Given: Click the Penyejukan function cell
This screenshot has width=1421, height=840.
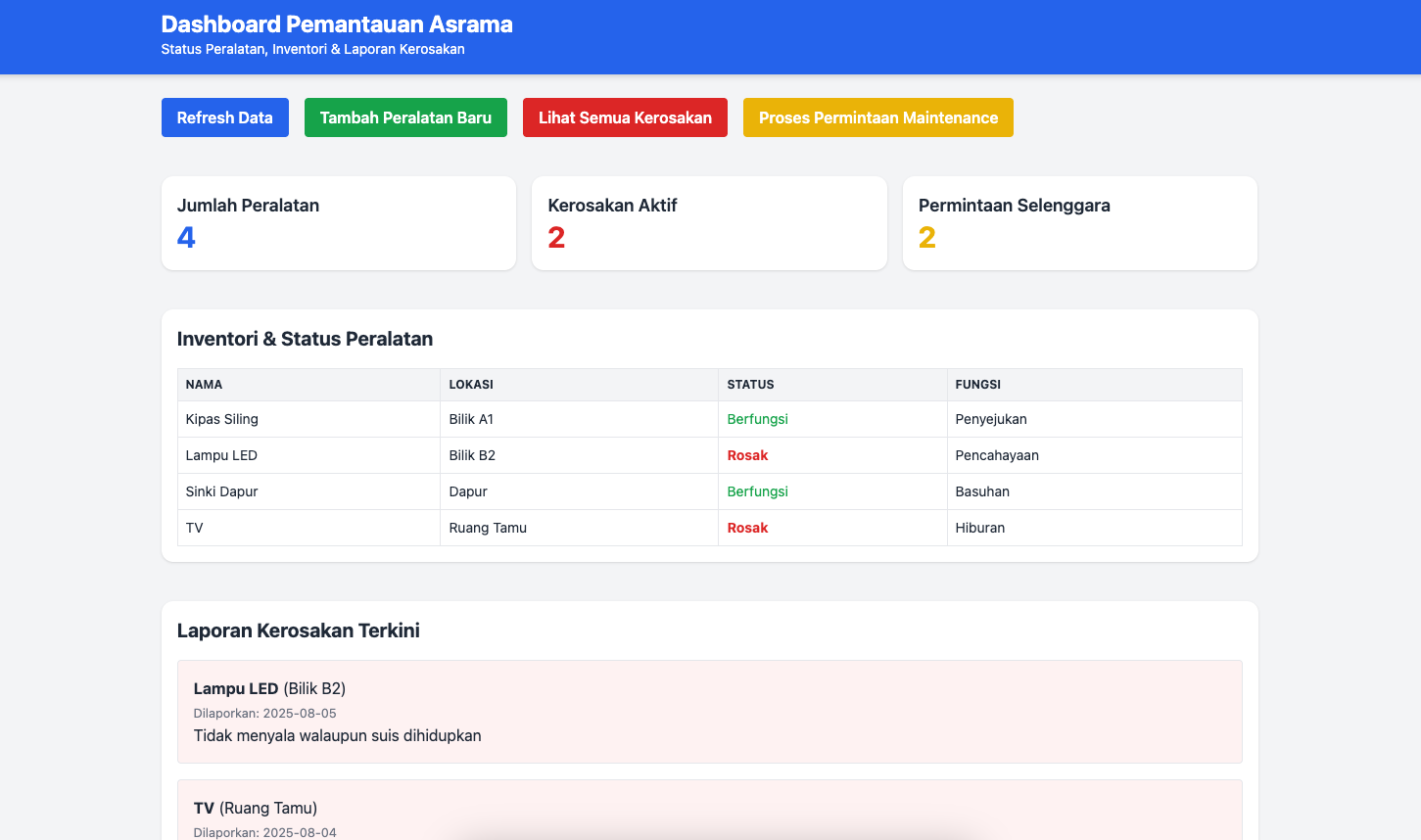Looking at the screenshot, I should [1094, 419].
